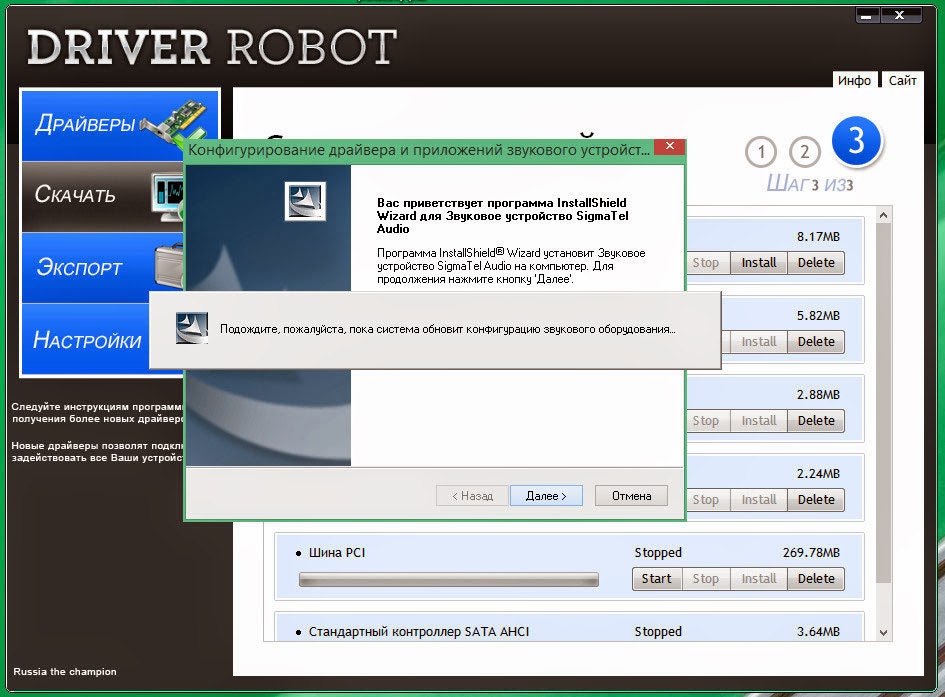Screen dimensions: 945x697
Task: Click Install for the 5.82MB driver
Action: [759, 342]
